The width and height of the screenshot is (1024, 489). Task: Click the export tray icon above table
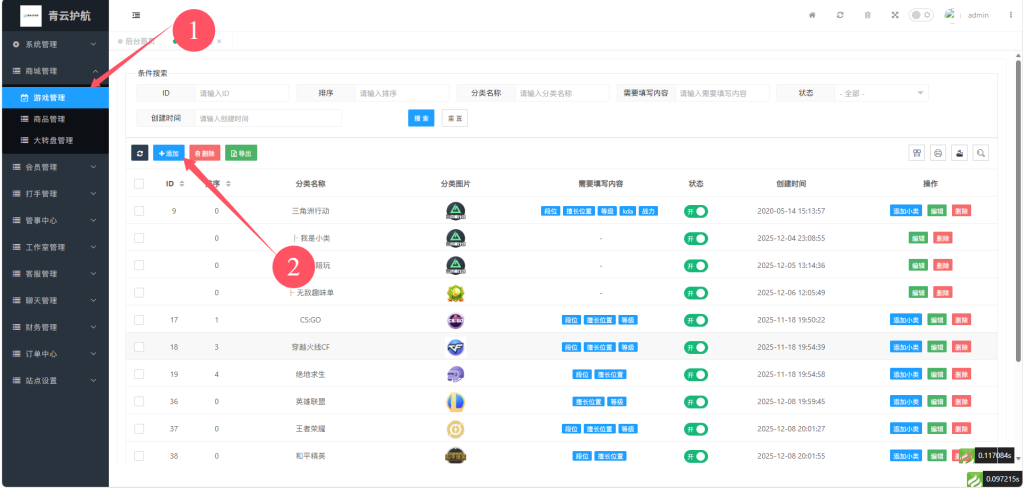pos(959,153)
